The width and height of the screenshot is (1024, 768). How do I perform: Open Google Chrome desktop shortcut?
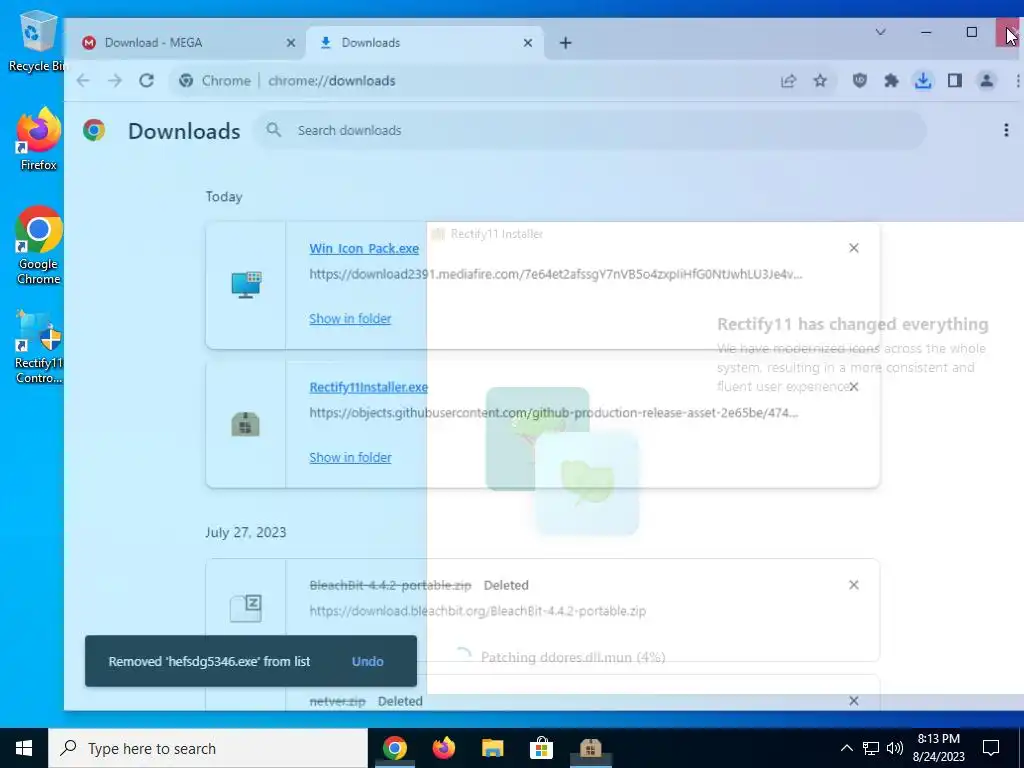(x=38, y=245)
